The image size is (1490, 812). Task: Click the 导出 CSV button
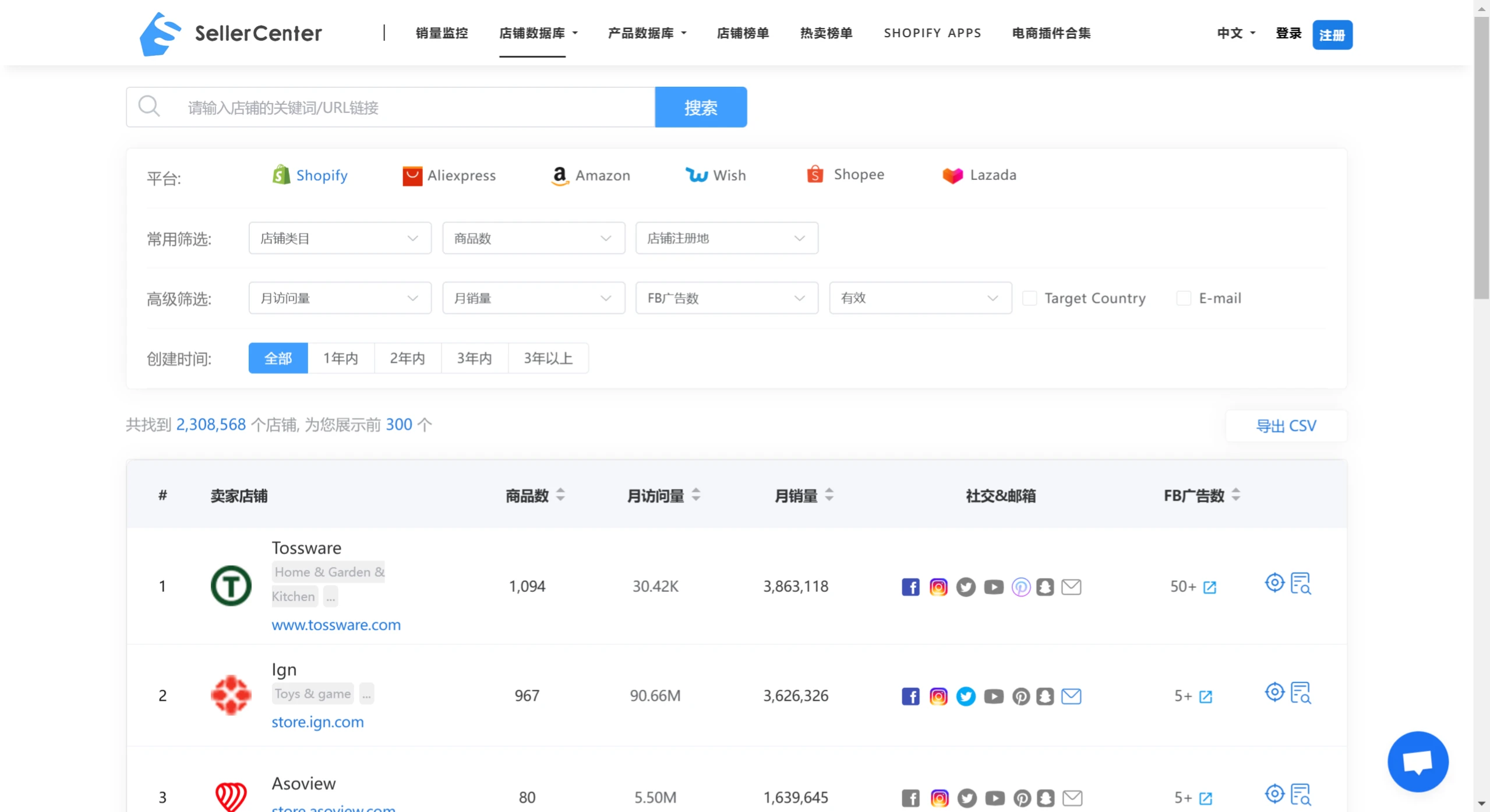click(1286, 426)
